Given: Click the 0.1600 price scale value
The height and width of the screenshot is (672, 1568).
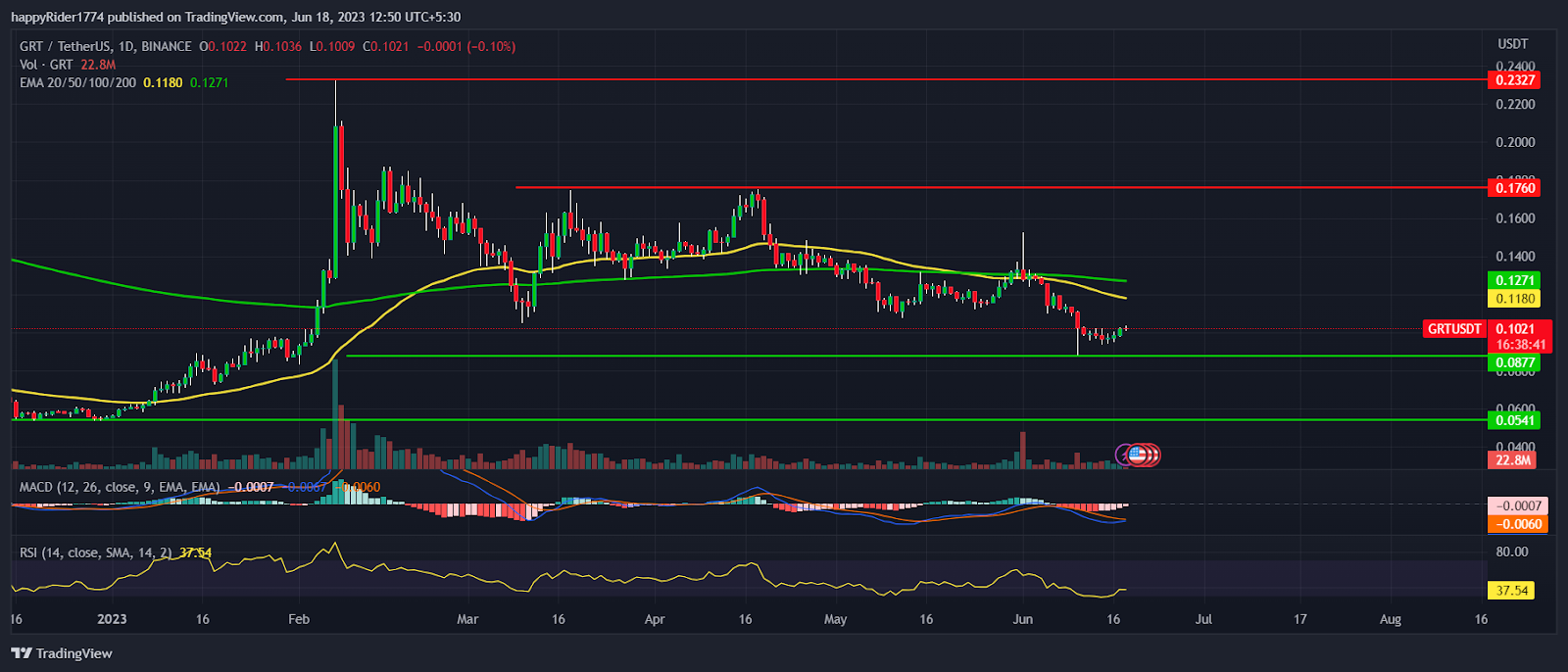Looking at the screenshot, I should pyautogui.click(x=1515, y=218).
